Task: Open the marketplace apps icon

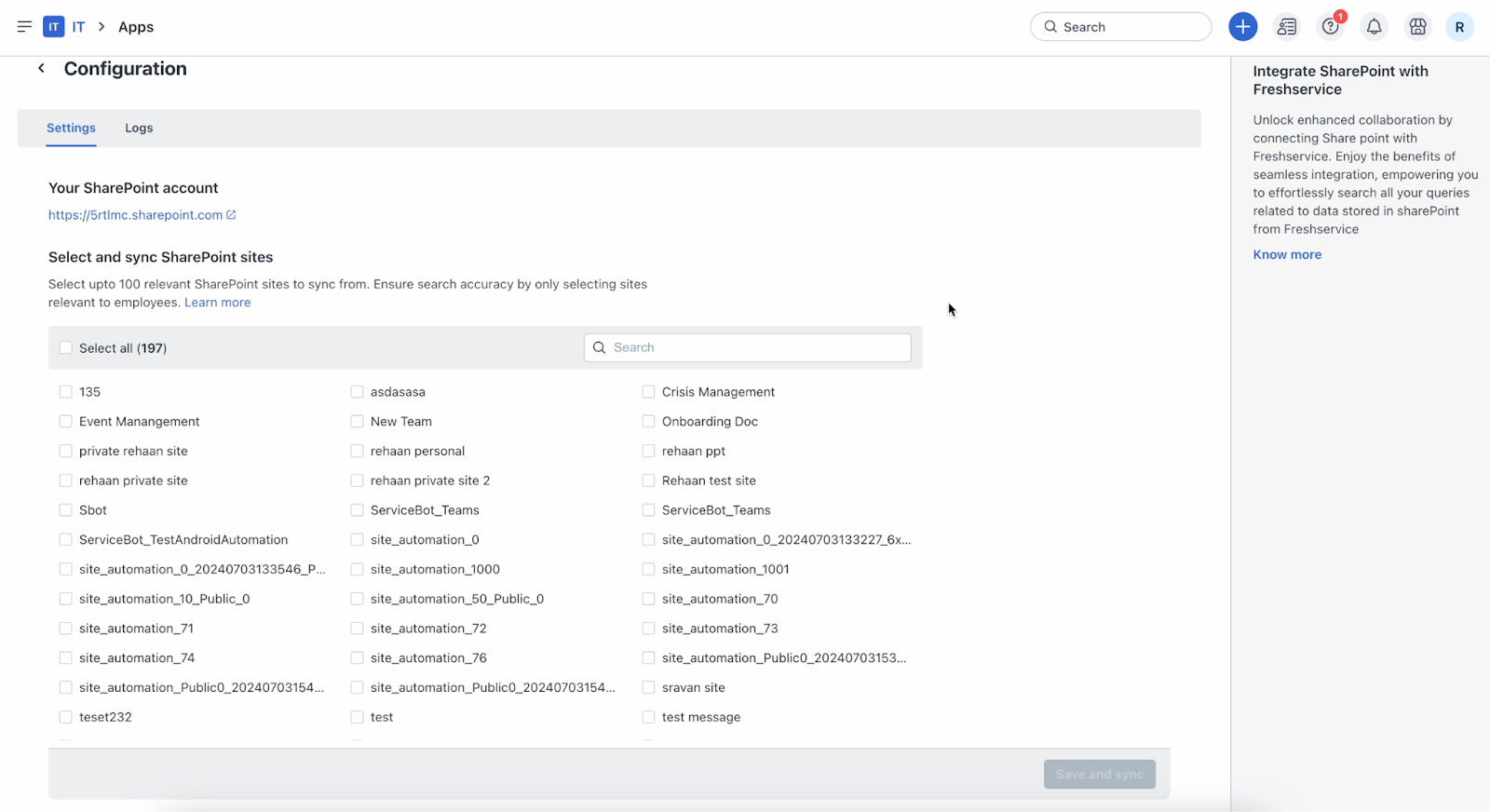Action: 1417,27
